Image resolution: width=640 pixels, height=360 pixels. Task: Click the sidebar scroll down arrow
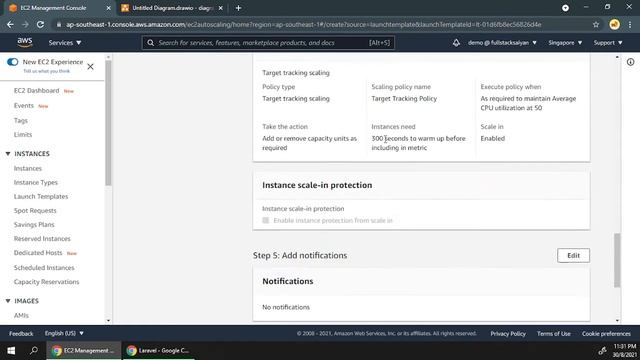click(108, 320)
